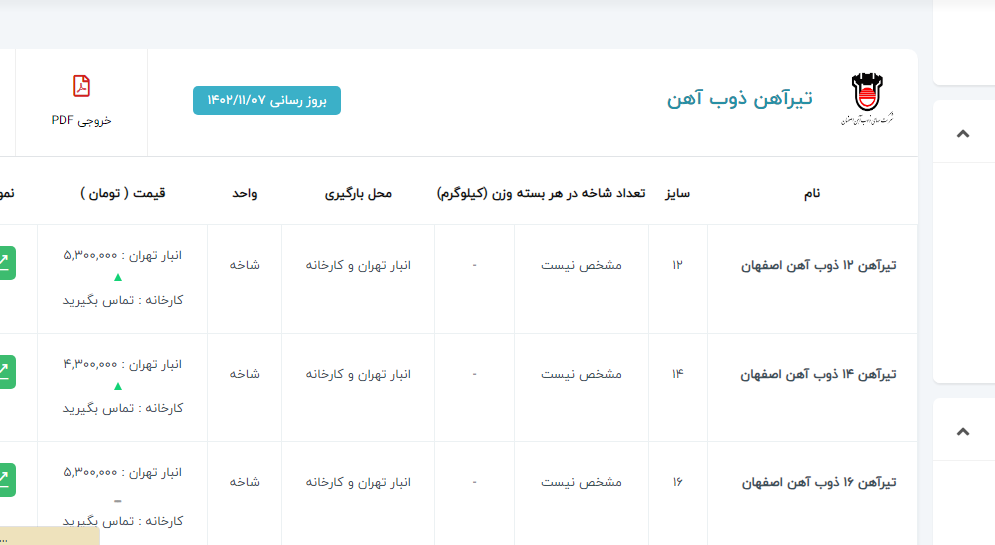This screenshot has height=545, width=995.
Task: Click the PDF export icon
Action: click(81, 86)
